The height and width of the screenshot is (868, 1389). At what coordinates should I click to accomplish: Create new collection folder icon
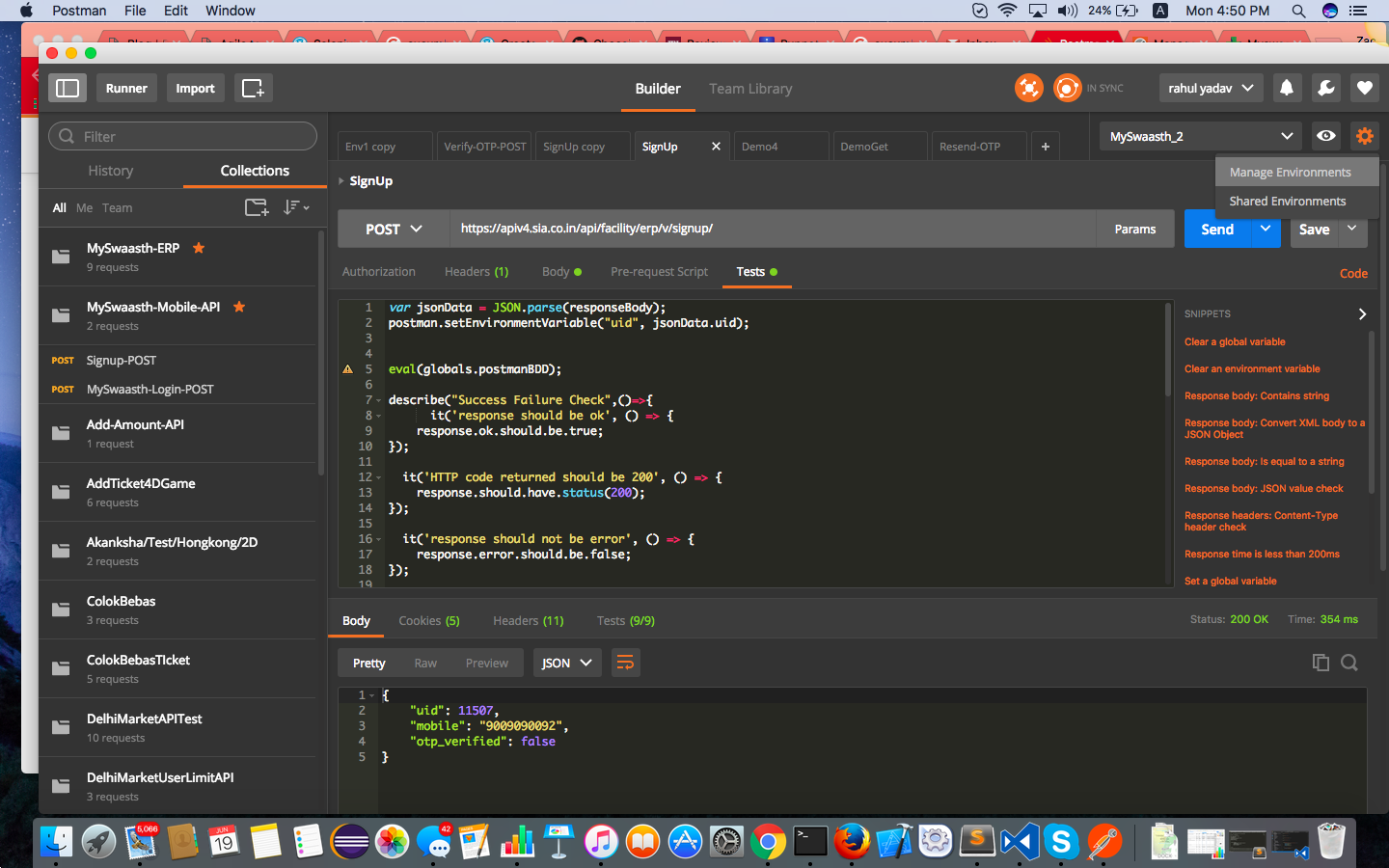(x=257, y=207)
